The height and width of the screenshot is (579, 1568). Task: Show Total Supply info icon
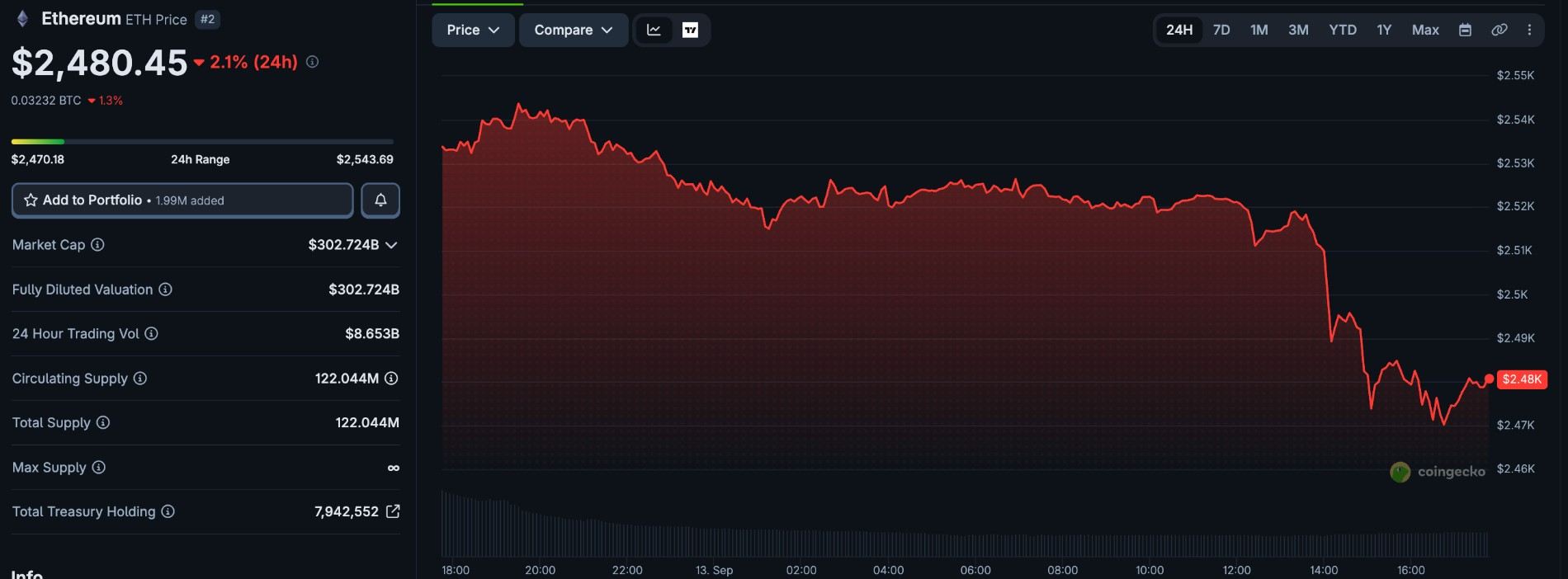tap(103, 423)
